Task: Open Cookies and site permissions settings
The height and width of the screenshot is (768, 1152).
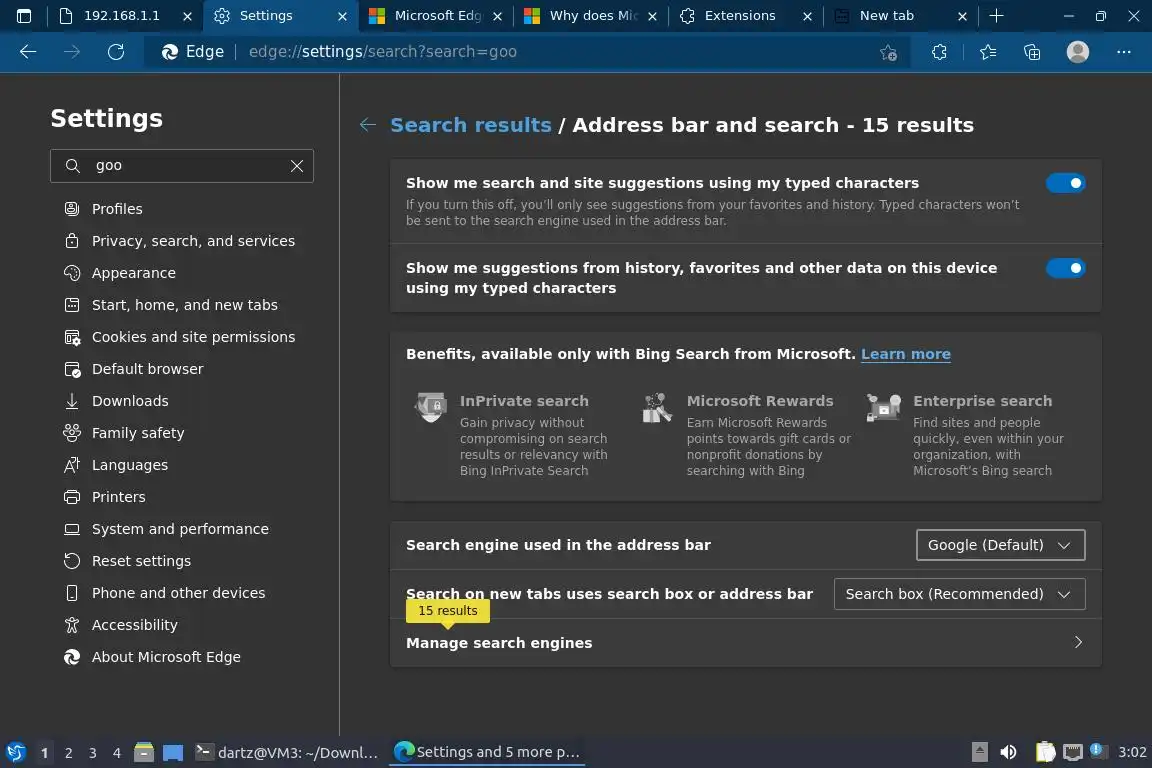Action: coord(193,337)
